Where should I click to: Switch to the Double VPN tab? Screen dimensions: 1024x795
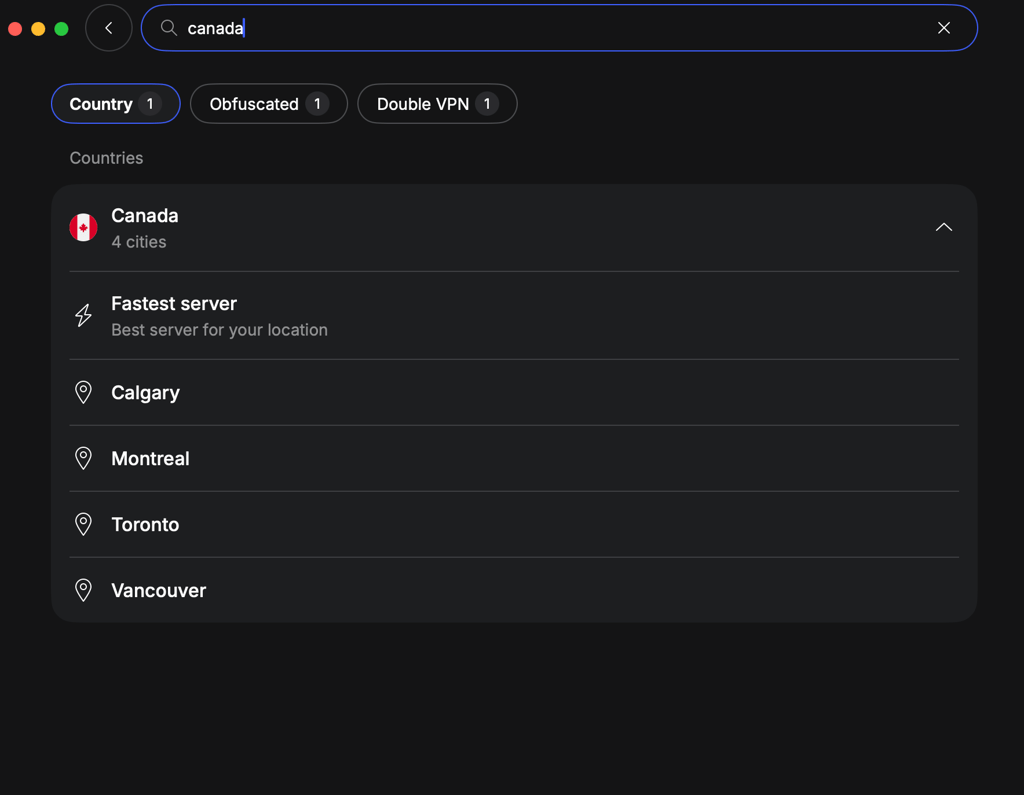[x=438, y=104]
